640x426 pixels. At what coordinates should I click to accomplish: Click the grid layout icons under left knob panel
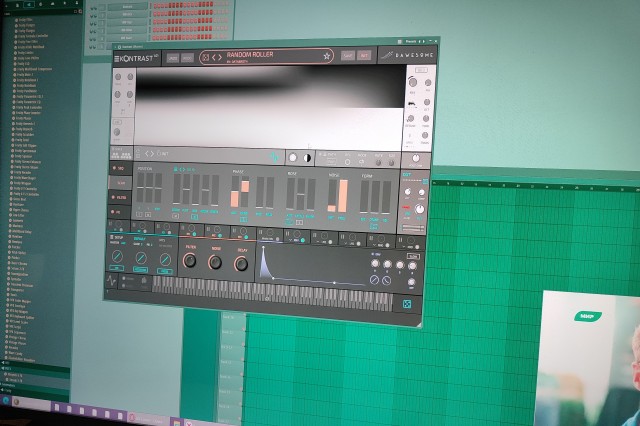coord(121,155)
